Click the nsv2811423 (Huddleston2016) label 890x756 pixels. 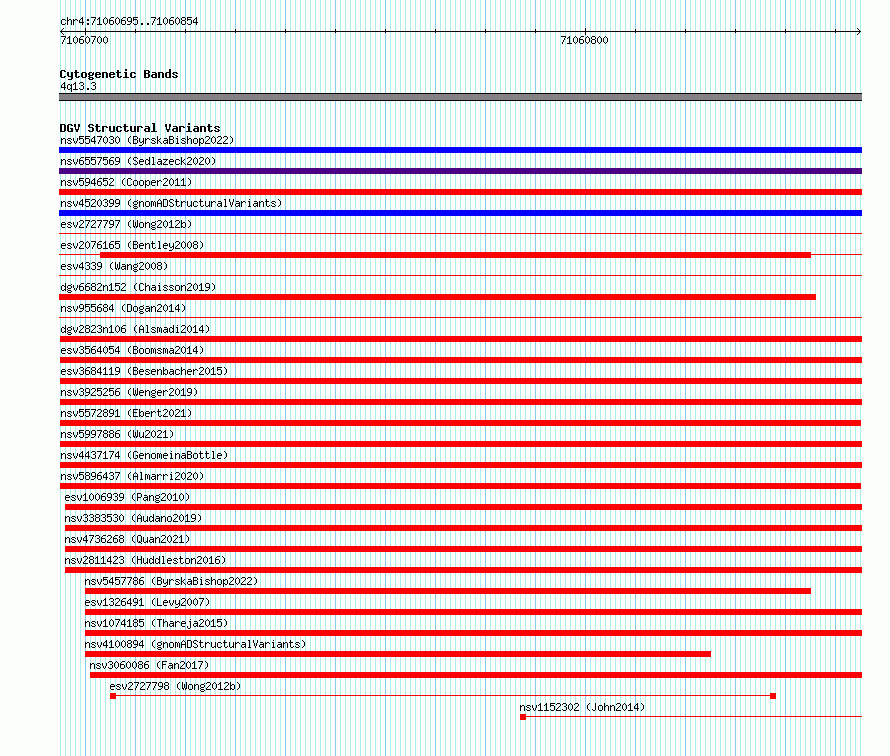(145, 560)
